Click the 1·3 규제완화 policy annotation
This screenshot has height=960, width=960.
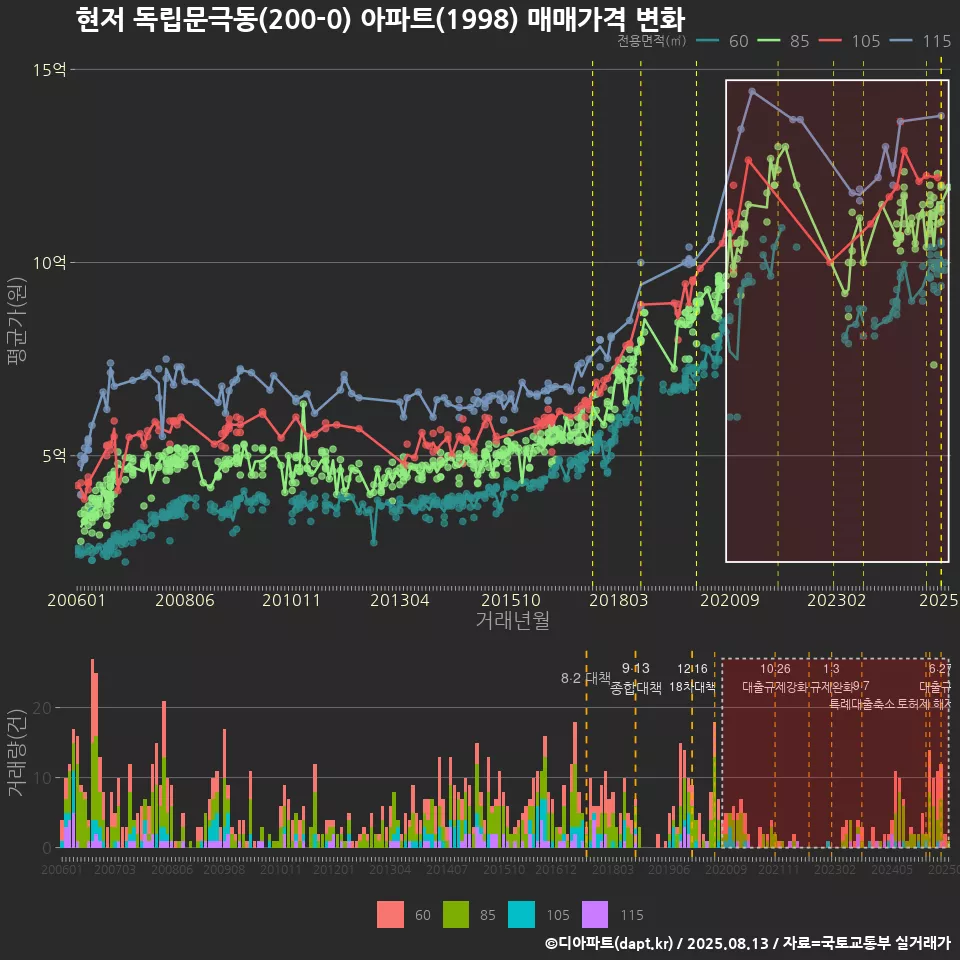pos(831,678)
